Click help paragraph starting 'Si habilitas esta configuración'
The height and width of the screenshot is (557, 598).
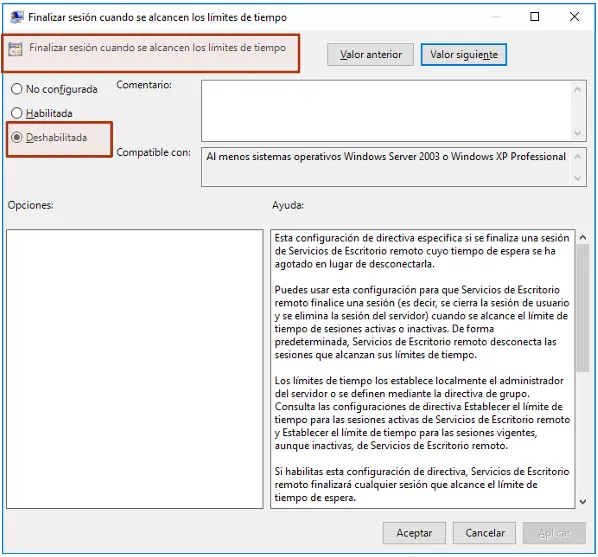[x=422, y=484]
